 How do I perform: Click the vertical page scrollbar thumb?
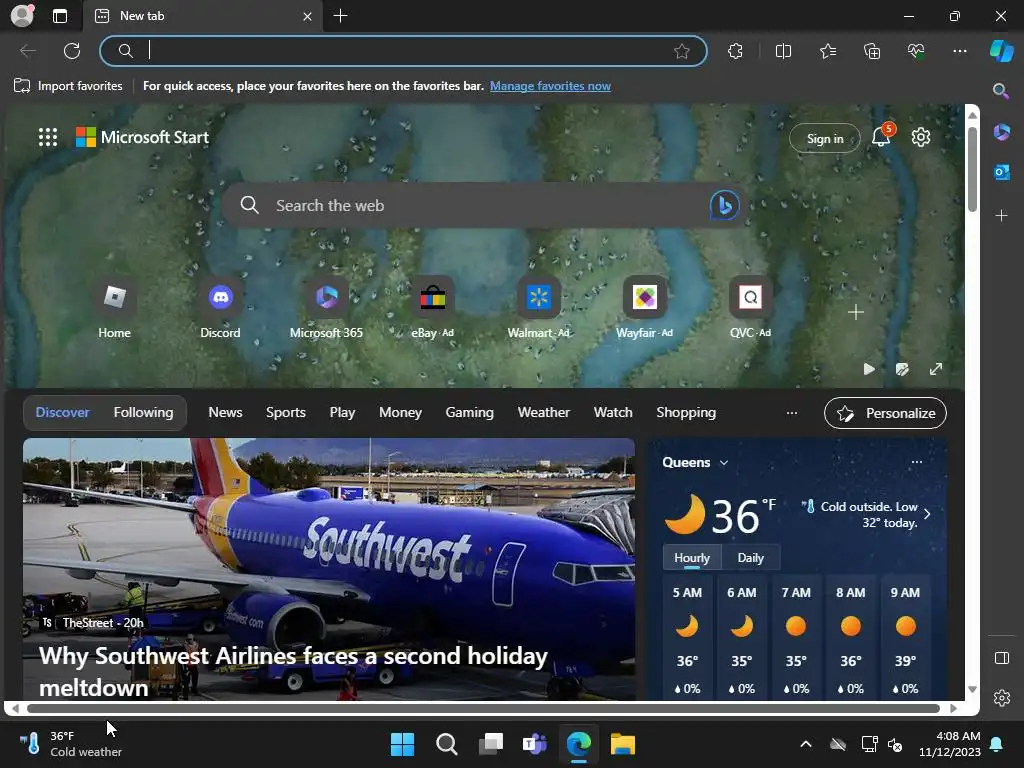pyautogui.click(x=972, y=169)
